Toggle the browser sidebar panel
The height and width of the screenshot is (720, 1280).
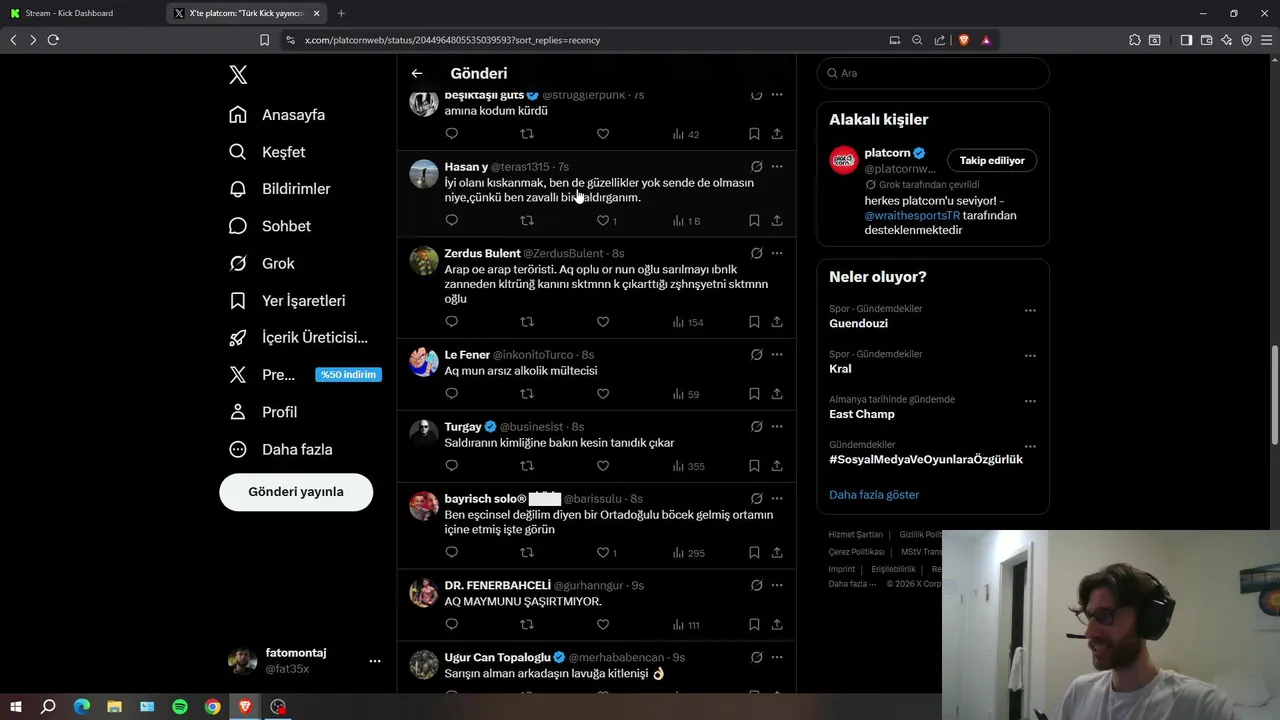point(1186,40)
